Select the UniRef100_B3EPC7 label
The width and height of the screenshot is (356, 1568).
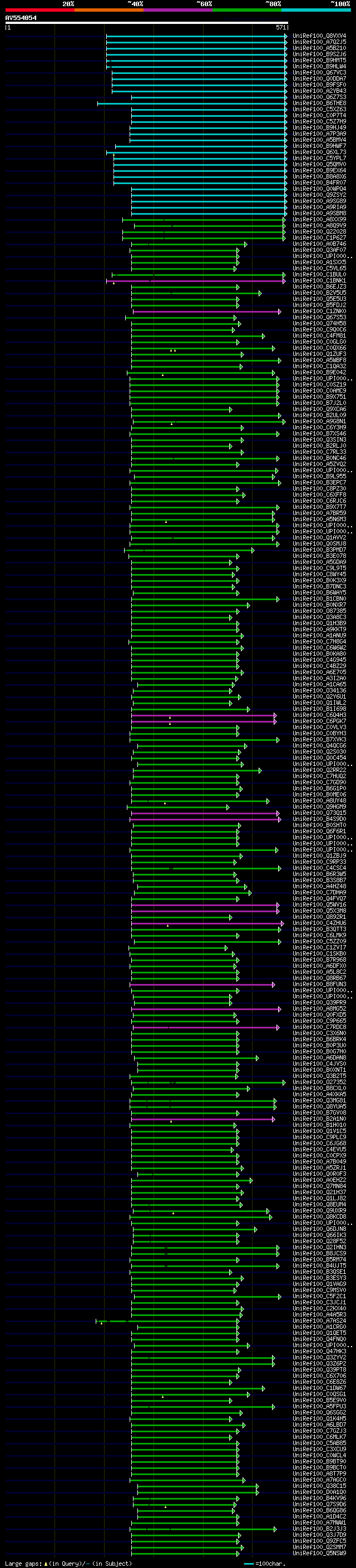coord(319,483)
